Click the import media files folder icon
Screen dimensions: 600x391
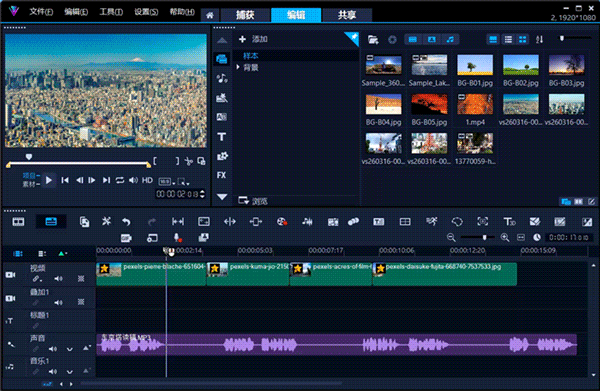(373, 39)
